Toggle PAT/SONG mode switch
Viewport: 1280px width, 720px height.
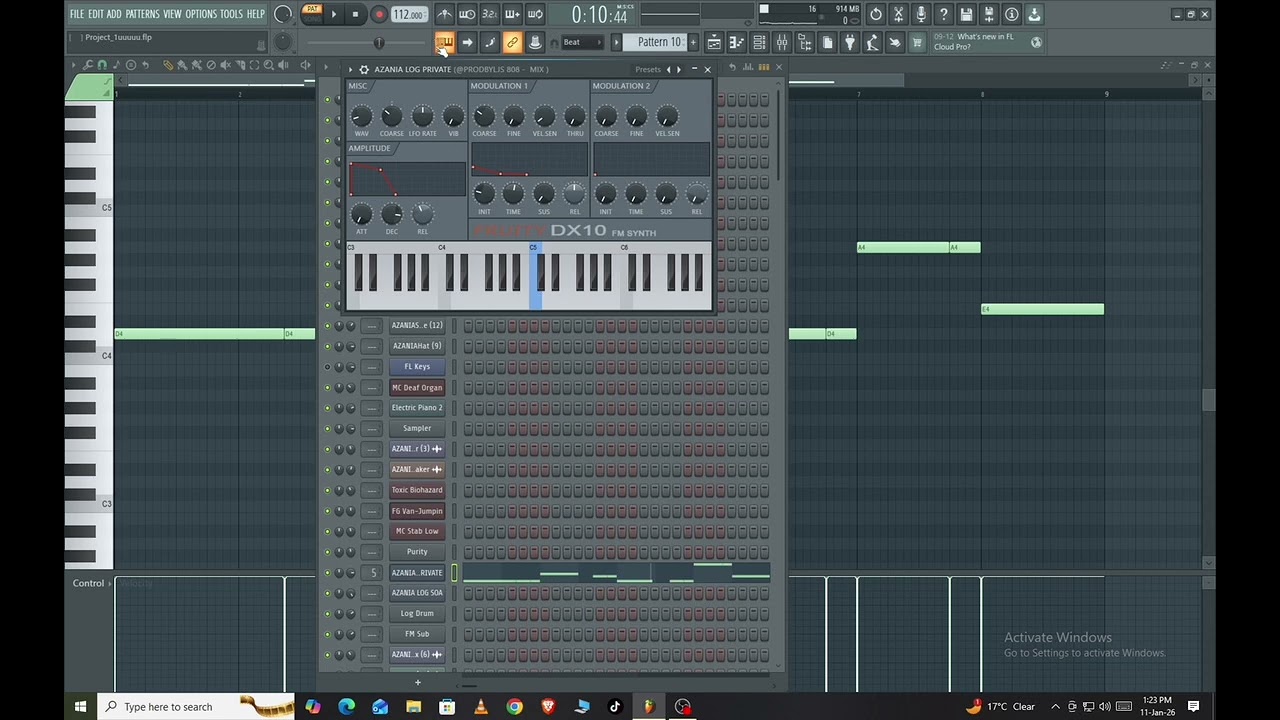point(312,14)
